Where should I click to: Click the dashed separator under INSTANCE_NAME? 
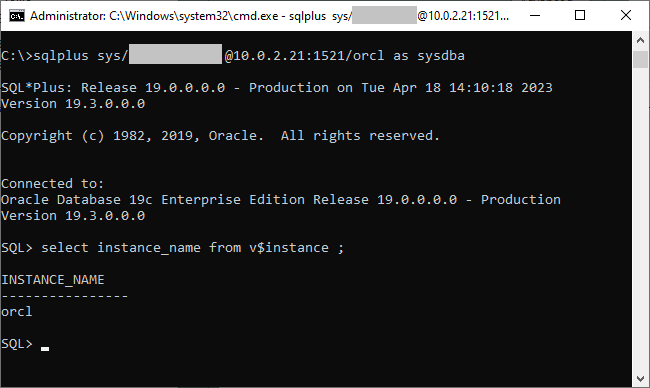point(65,296)
